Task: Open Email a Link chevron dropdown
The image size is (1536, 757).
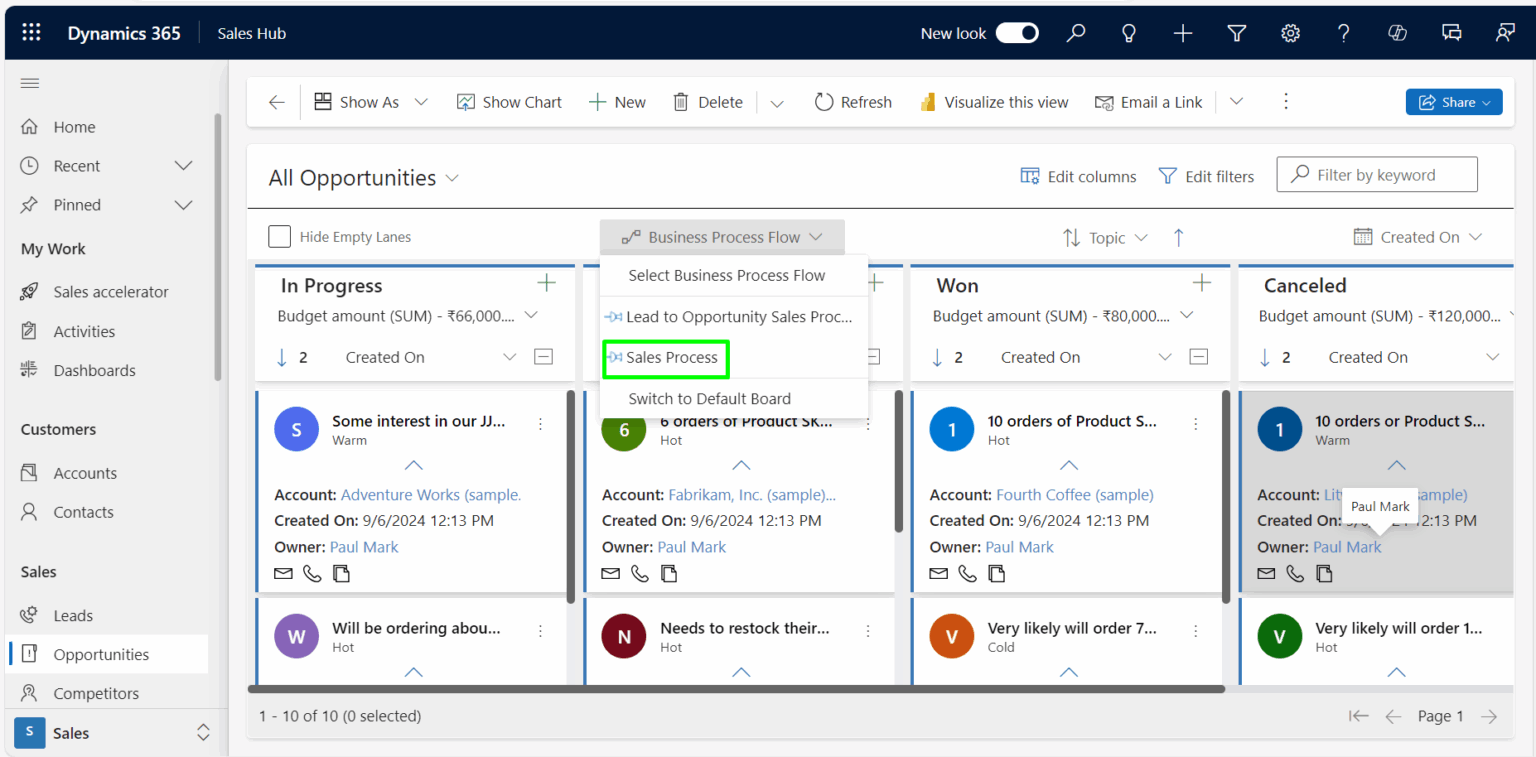Action: pos(1236,102)
